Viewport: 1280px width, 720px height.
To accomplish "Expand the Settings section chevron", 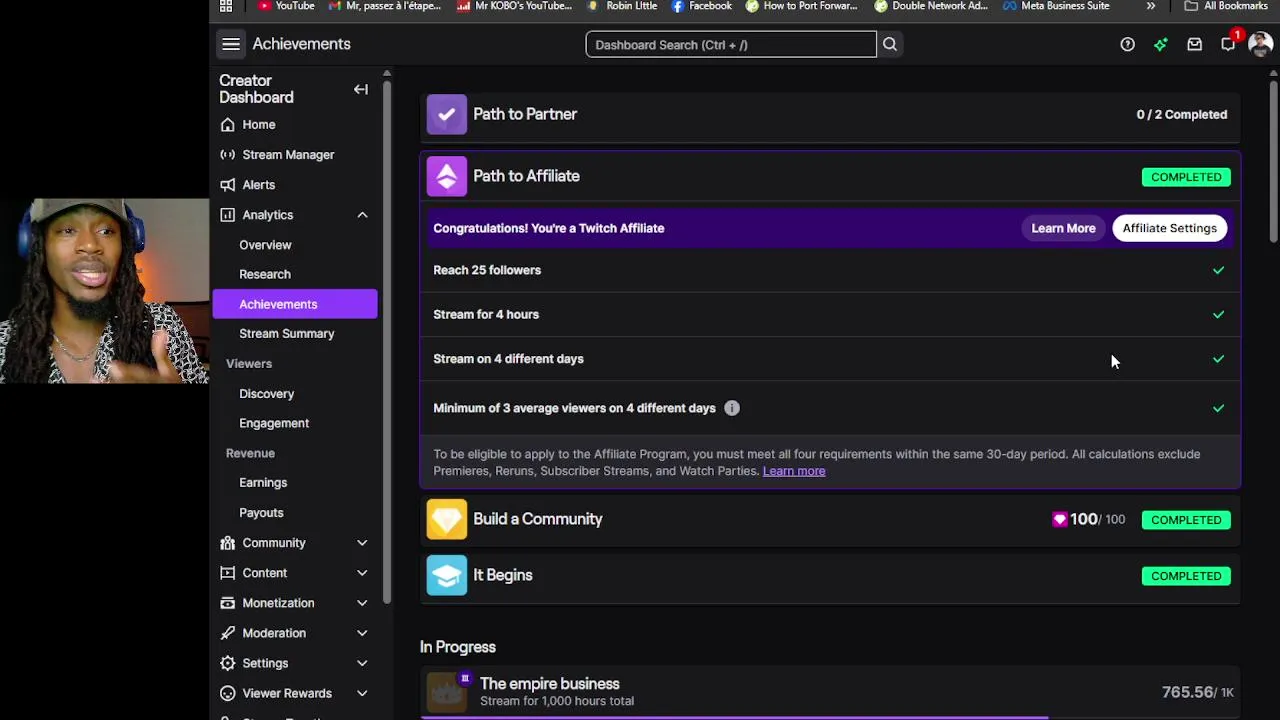I will click(x=362, y=663).
